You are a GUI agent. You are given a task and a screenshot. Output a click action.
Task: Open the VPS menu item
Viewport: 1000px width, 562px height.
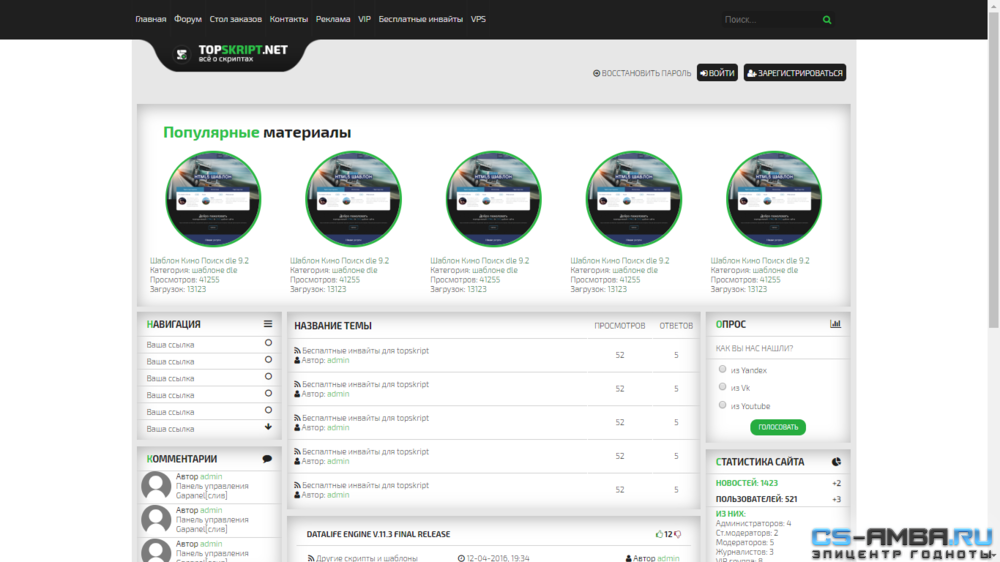(478, 19)
